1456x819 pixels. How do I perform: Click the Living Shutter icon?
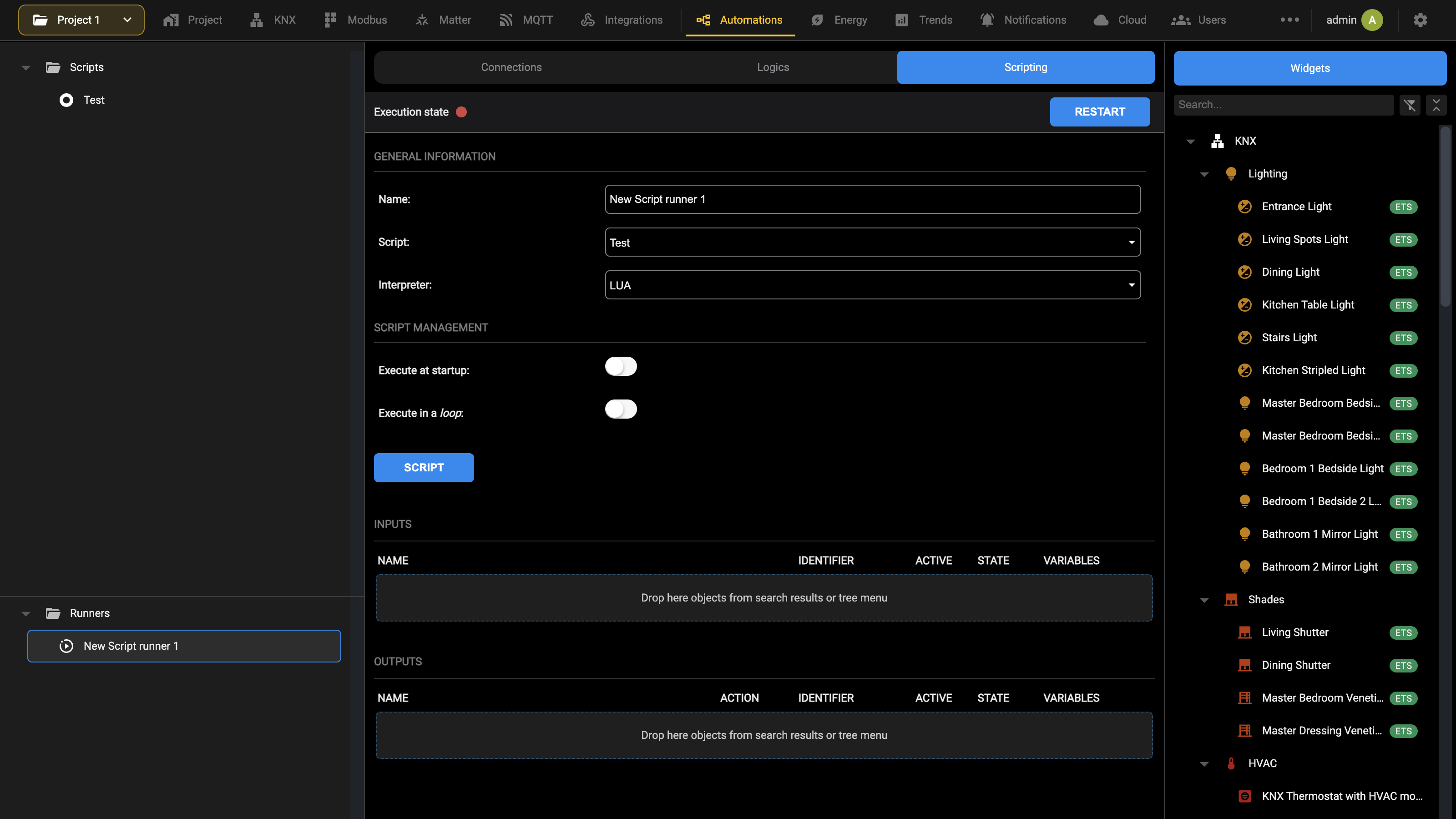[x=1244, y=632]
